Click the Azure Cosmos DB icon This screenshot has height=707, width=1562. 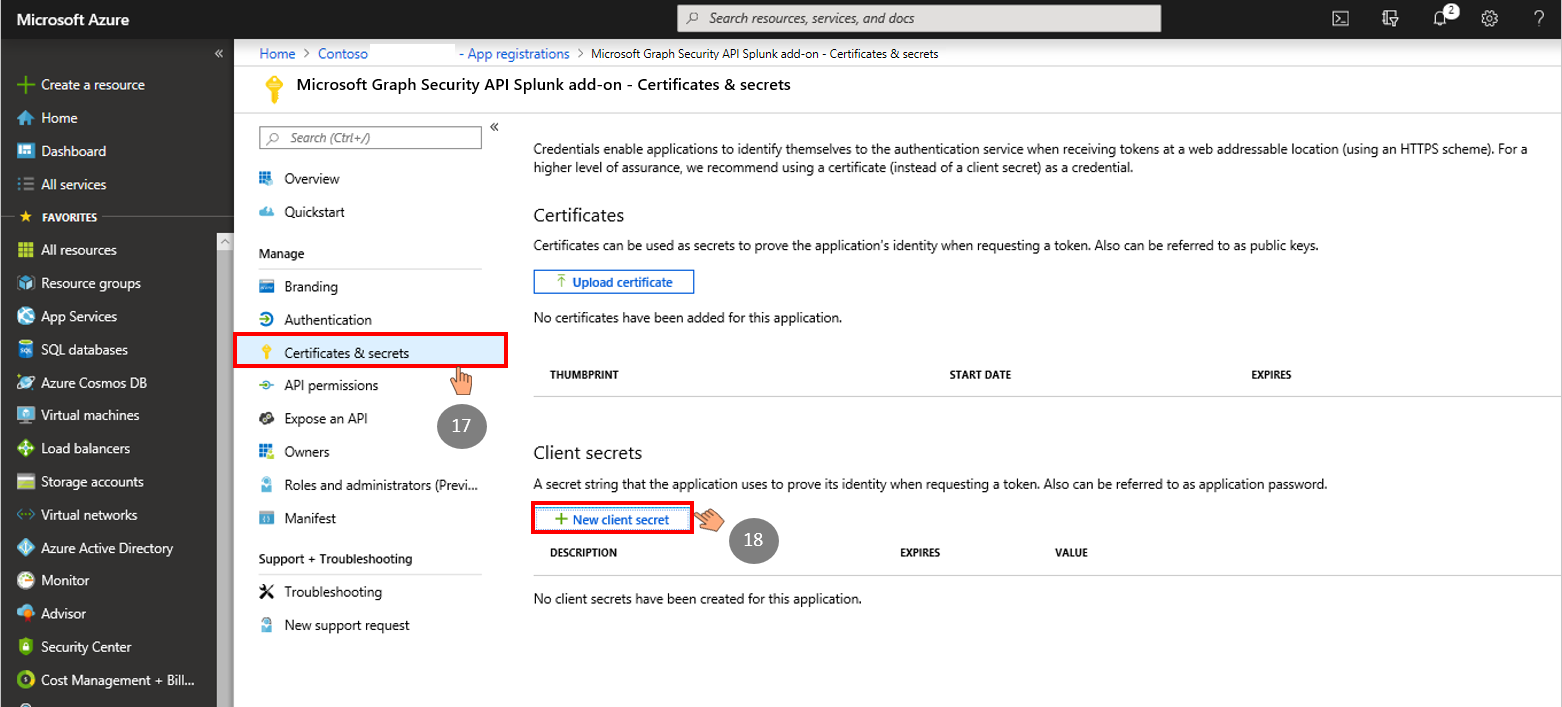(x=26, y=382)
